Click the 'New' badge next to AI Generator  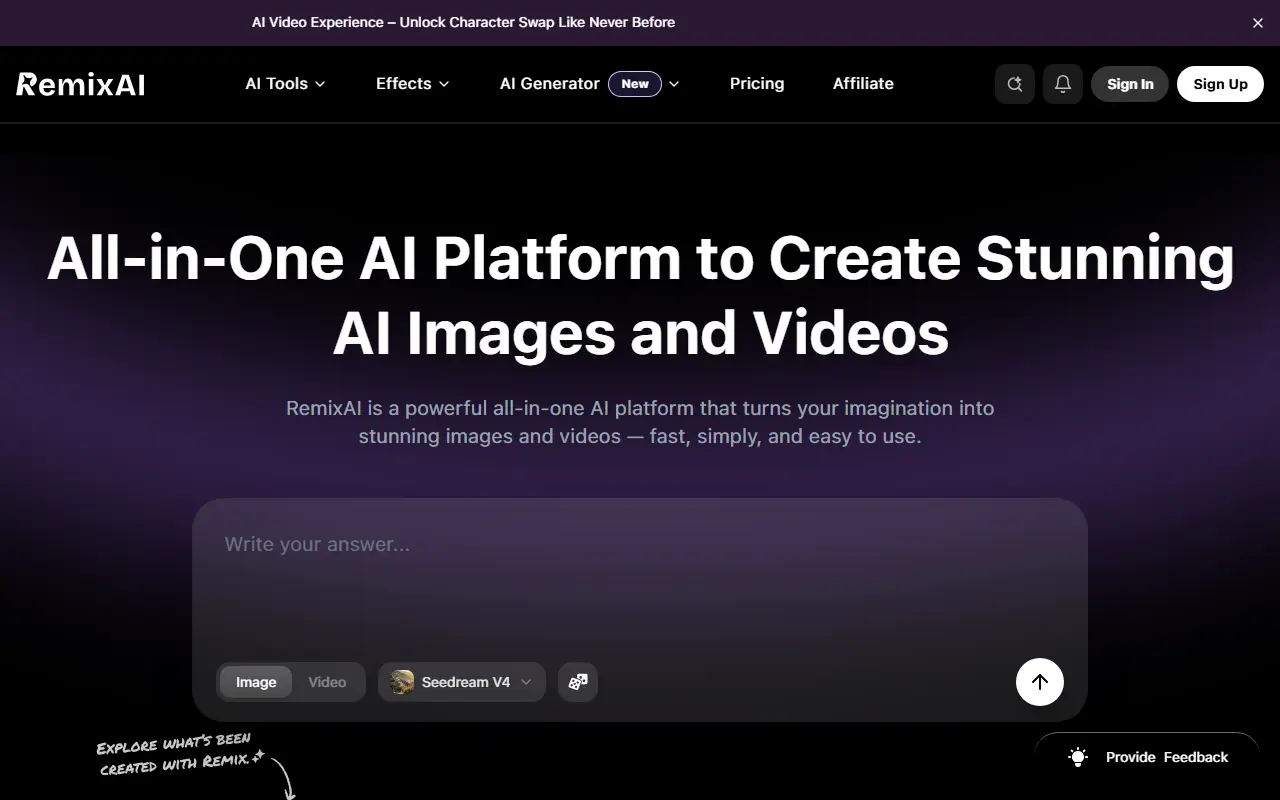click(x=635, y=84)
